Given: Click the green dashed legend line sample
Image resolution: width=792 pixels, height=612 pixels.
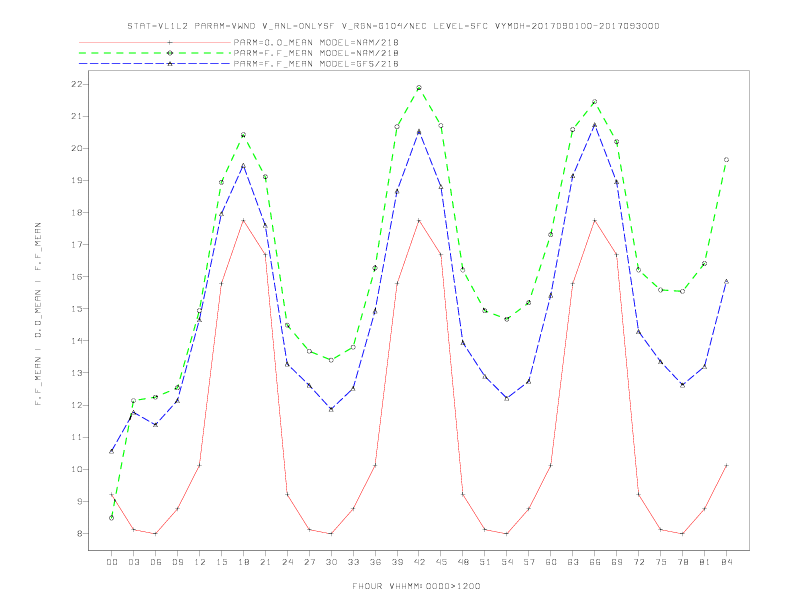Looking at the screenshot, I should pyautogui.click(x=155, y=53).
